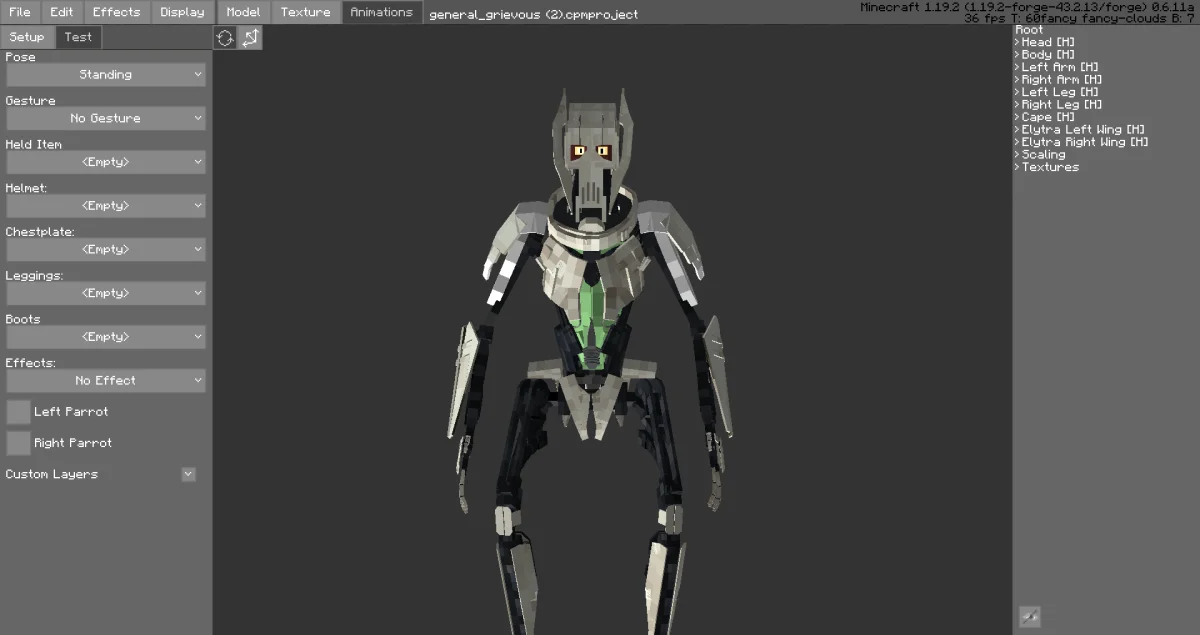
Task: Enable the Left Parrot checkbox
Action: tap(18, 412)
